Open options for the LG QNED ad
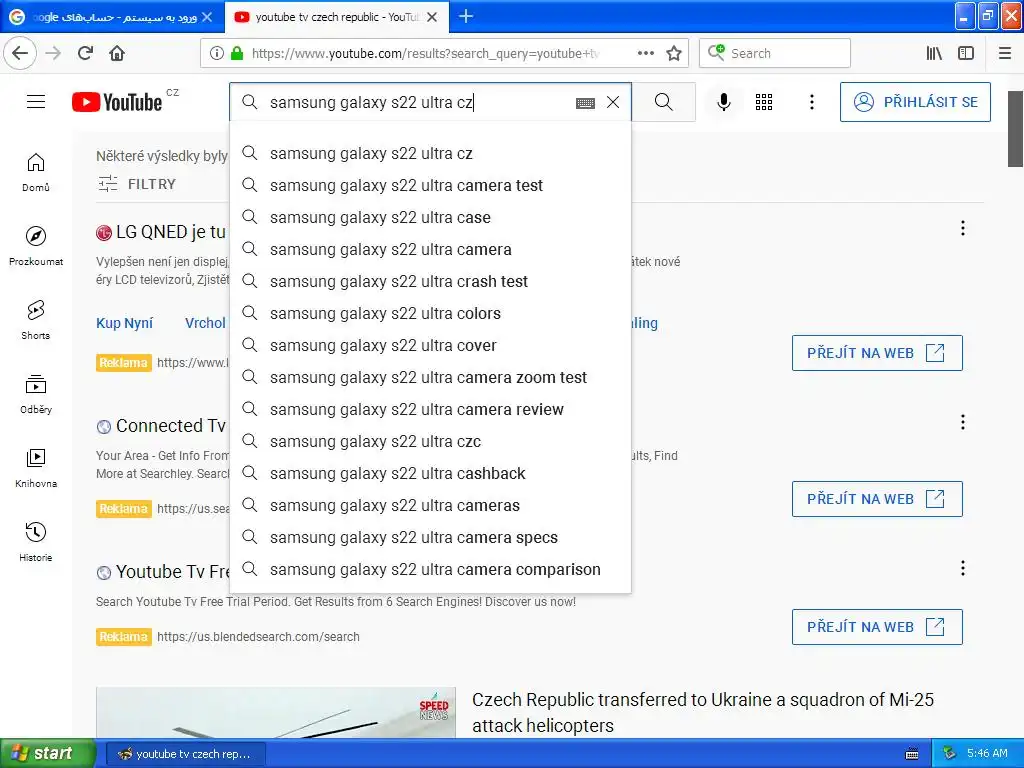Viewport: 1024px width, 768px height. (x=963, y=228)
